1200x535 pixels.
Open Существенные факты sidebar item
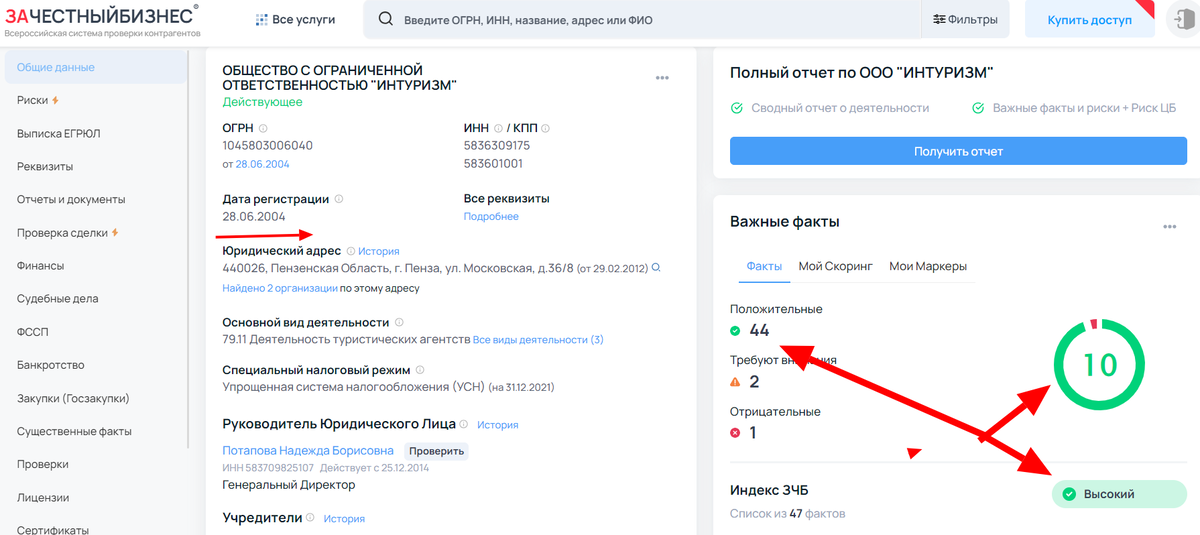(x=74, y=431)
